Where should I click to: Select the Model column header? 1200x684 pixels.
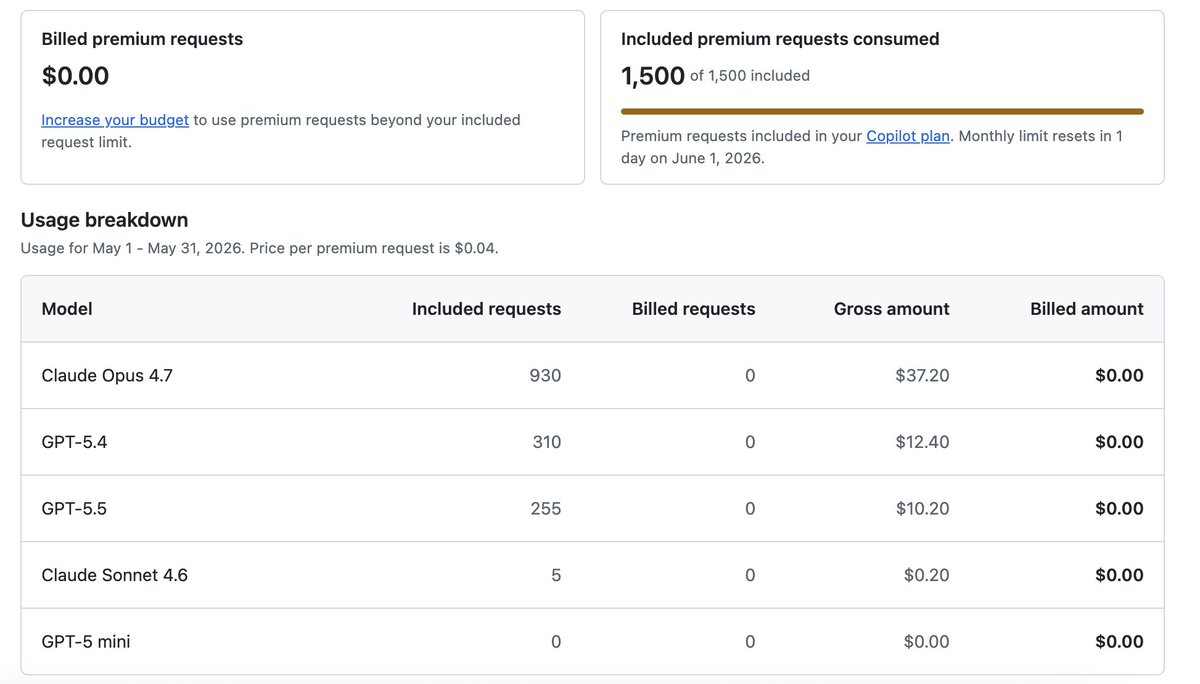[x=67, y=309]
